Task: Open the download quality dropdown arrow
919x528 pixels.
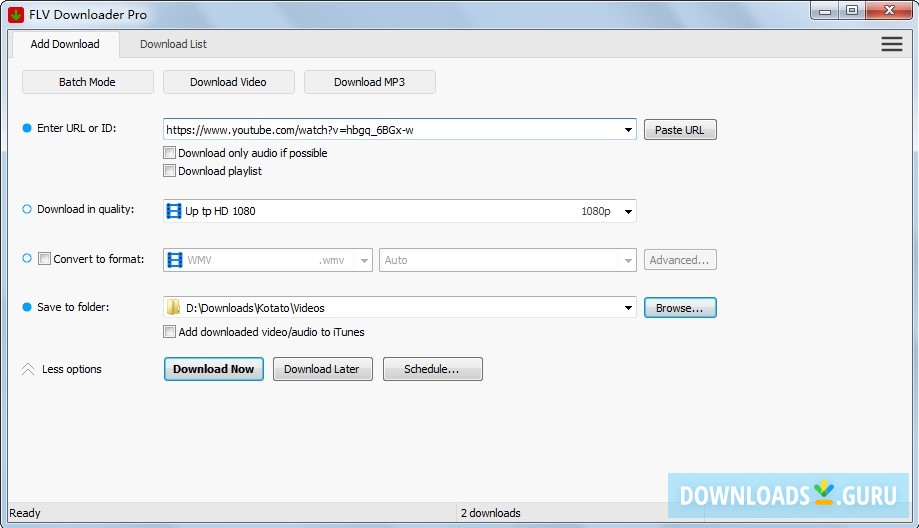Action: (628, 211)
